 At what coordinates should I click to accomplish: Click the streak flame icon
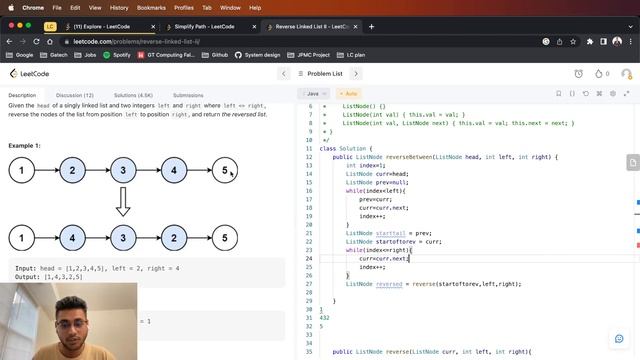coord(598,73)
